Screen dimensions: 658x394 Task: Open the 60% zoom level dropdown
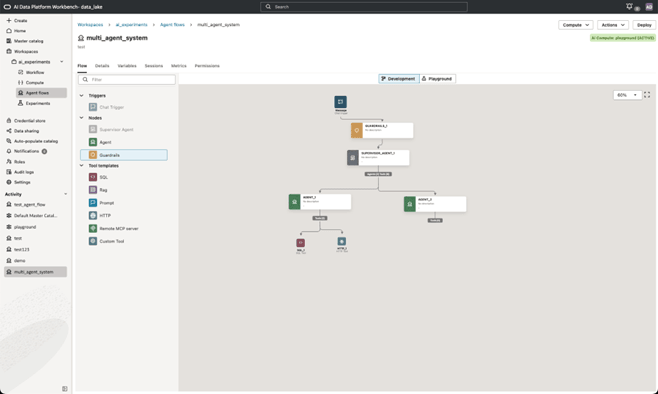point(627,95)
